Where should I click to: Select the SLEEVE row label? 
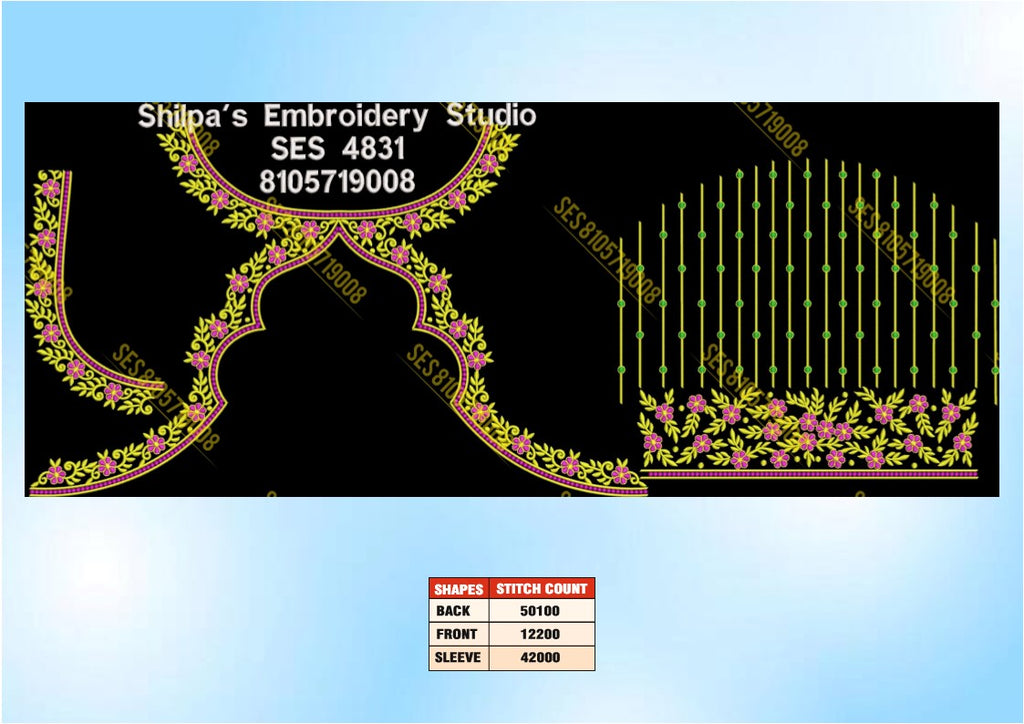click(458, 657)
